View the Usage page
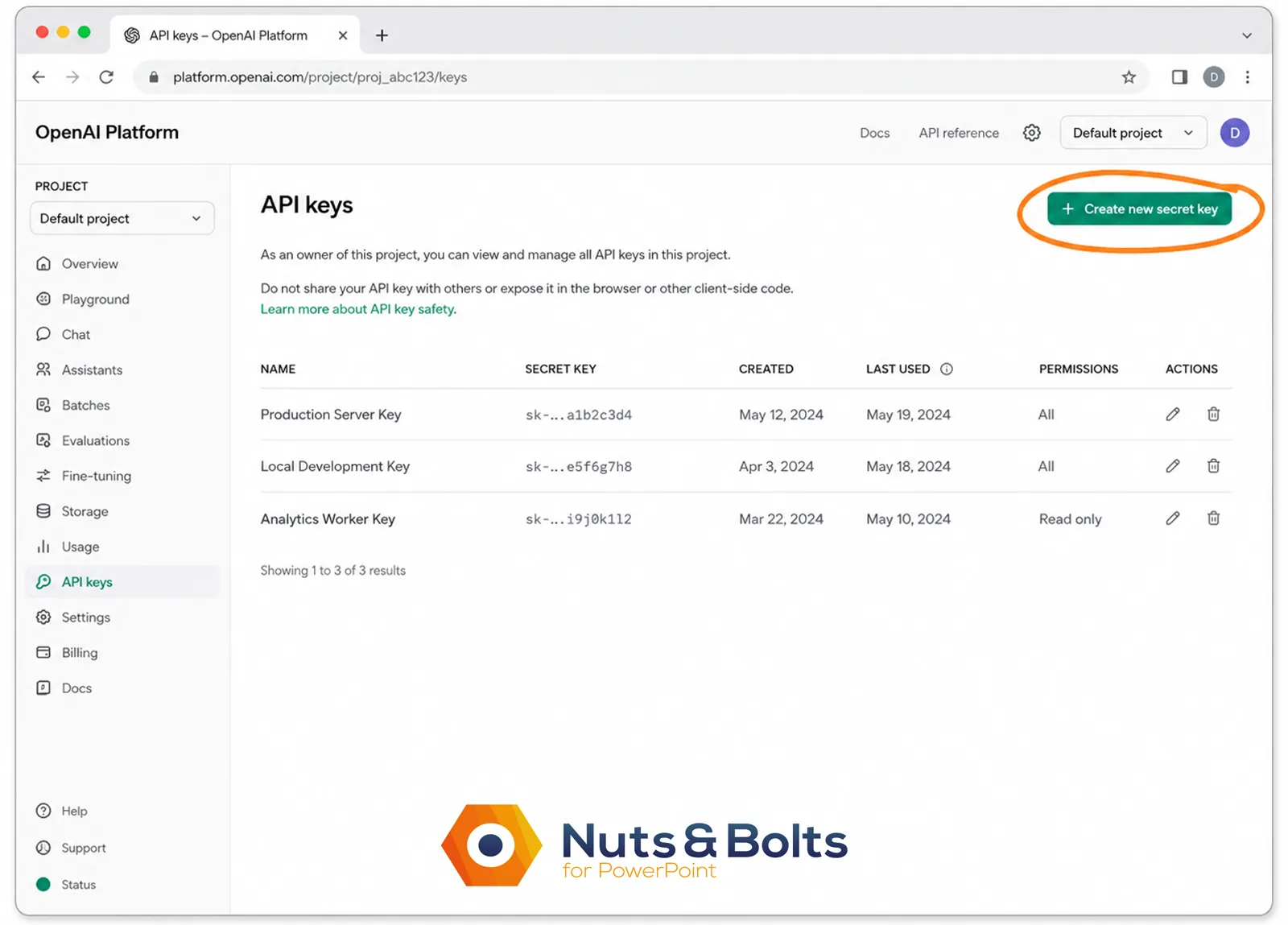Viewport: 1288px width, 925px height. 122,547
